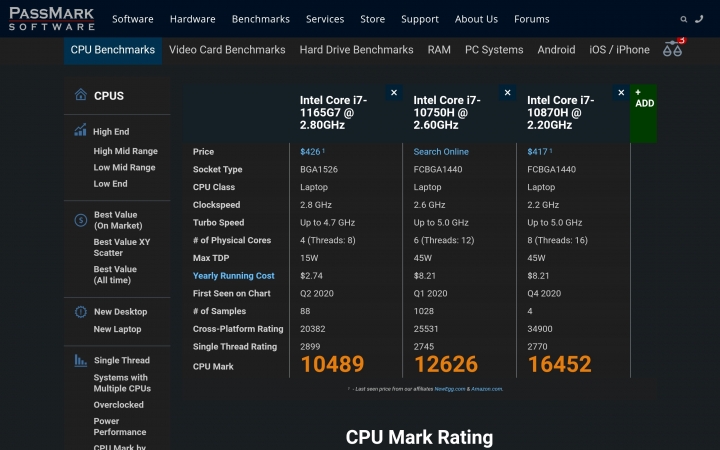Click the CPU Mark score 12626
720x450 pixels.
click(446, 364)
